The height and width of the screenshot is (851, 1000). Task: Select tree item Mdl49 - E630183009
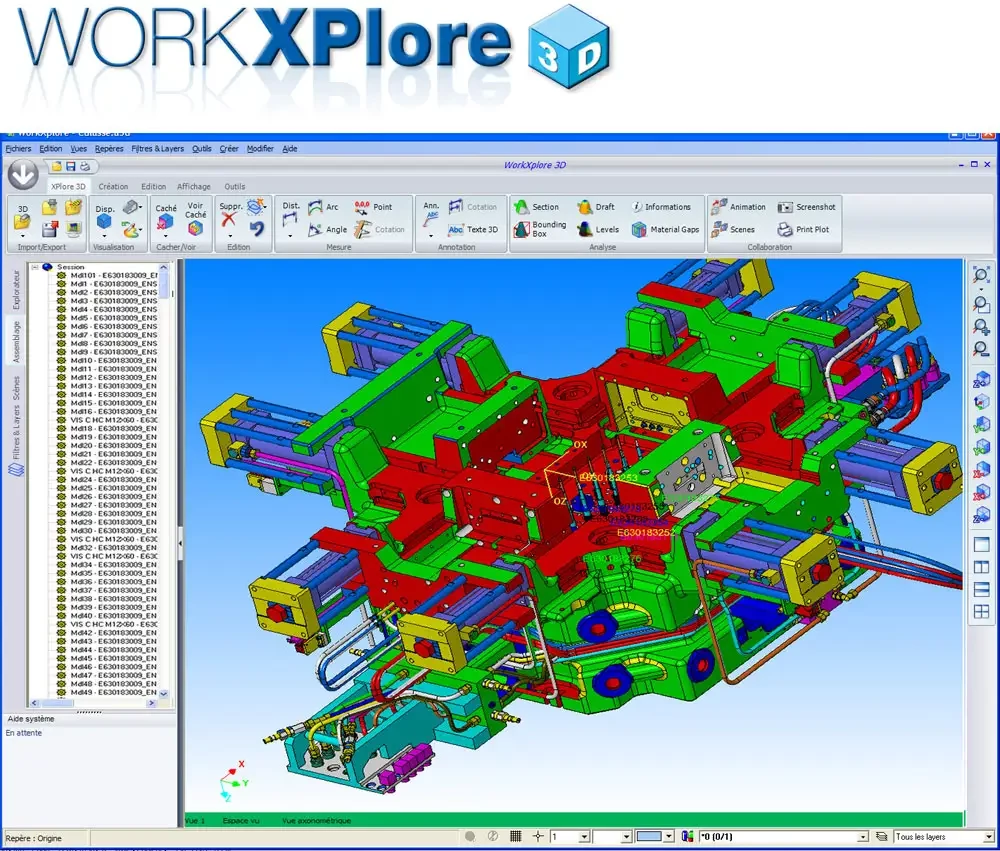(x=113, y=692)
